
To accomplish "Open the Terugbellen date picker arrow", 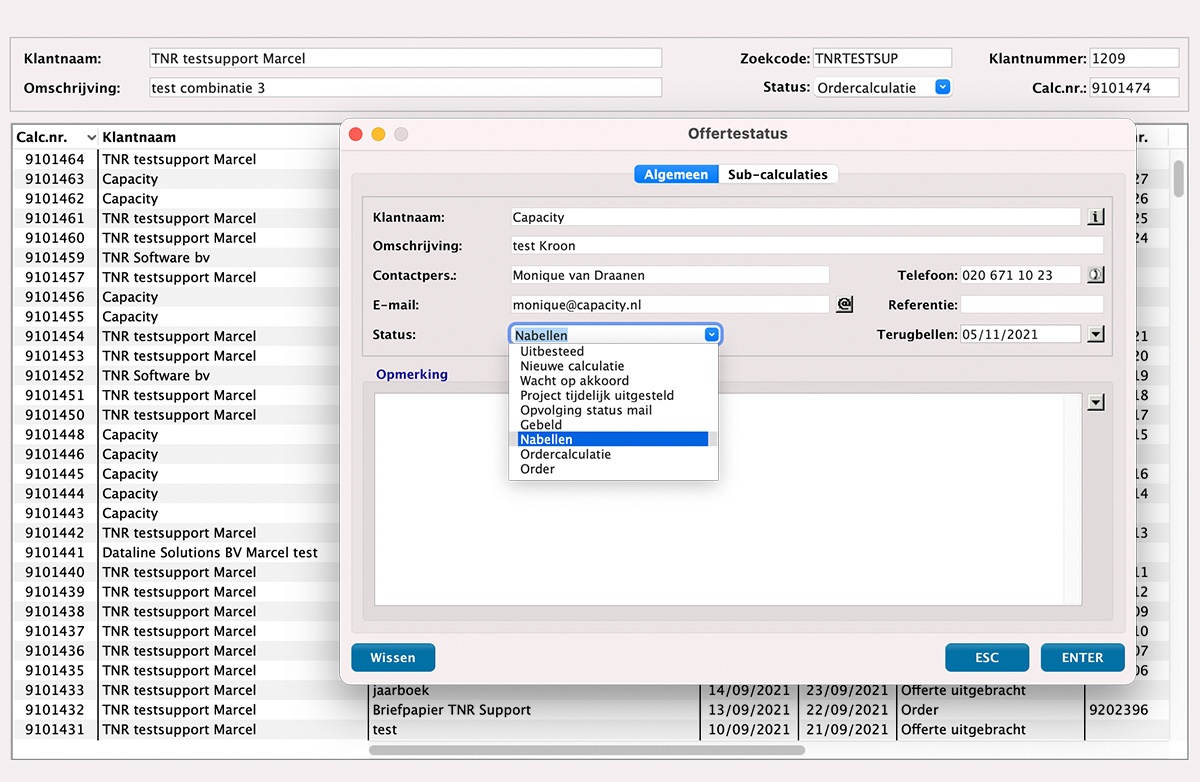I will pos(1095,335).
